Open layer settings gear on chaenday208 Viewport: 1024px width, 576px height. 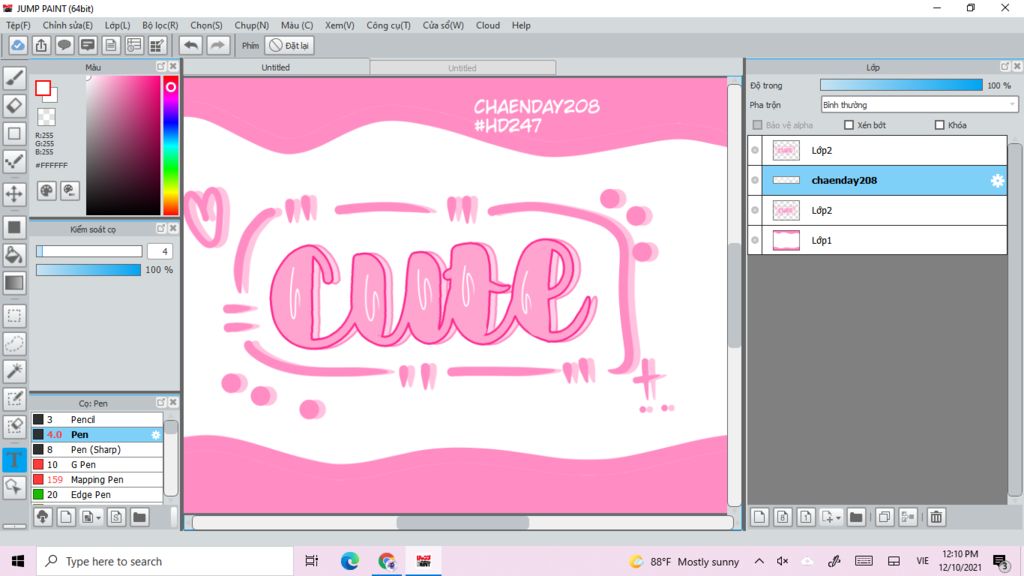[997, 181]
